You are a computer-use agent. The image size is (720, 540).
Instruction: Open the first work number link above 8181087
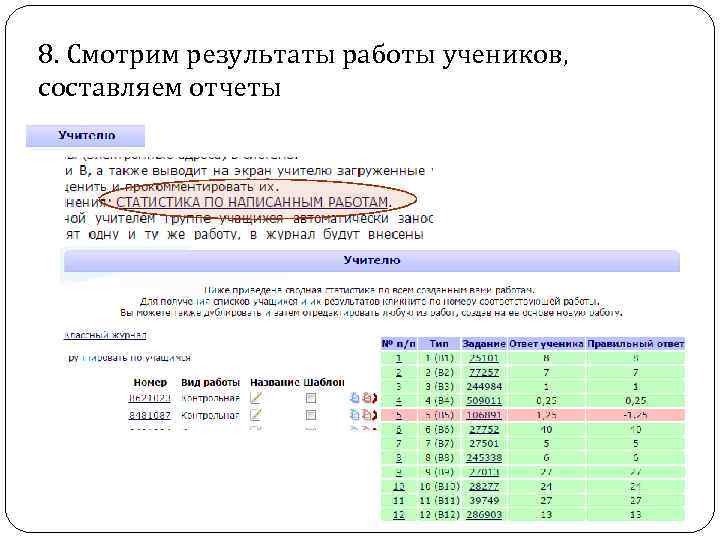click(149, 398)
